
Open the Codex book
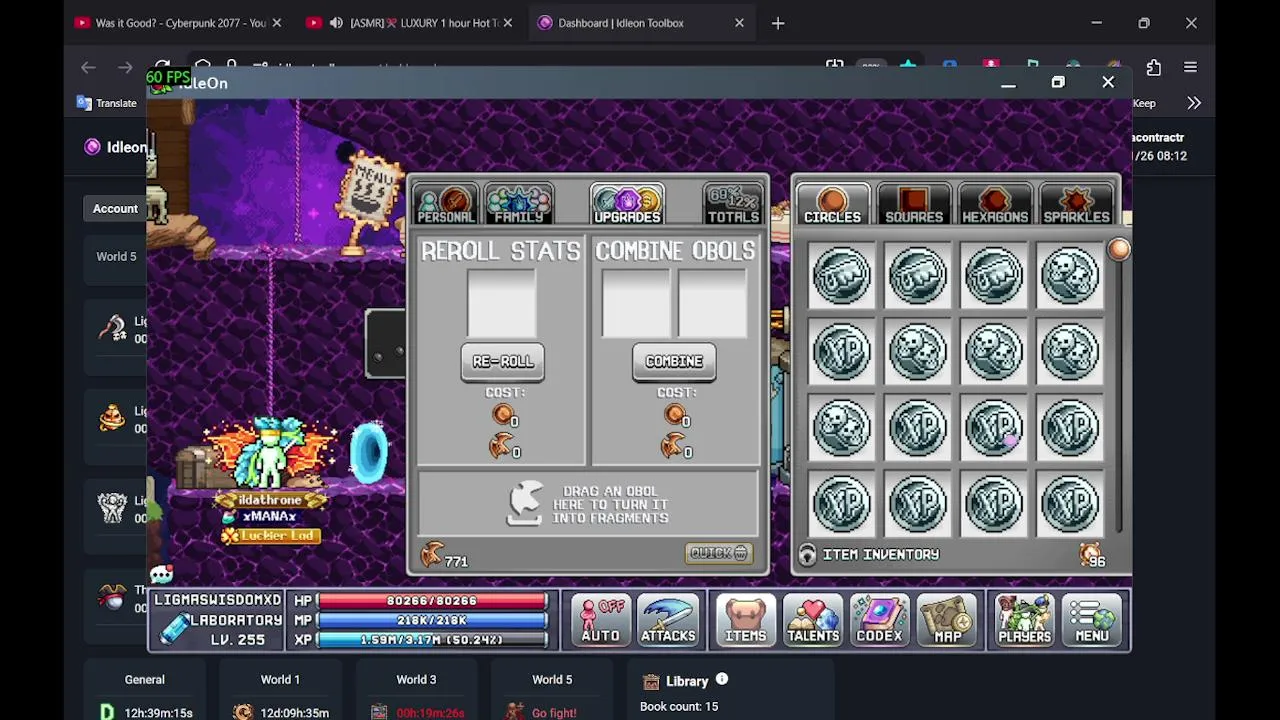click(879, 619)
